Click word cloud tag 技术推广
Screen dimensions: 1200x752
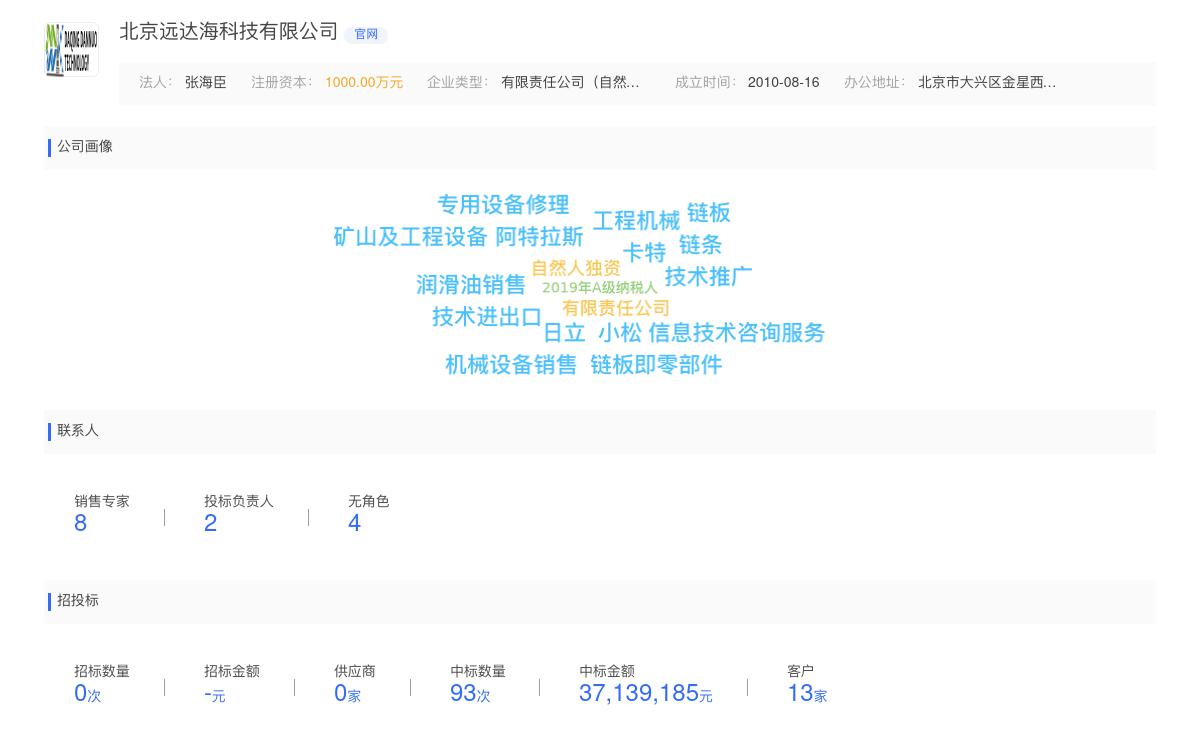708,277
